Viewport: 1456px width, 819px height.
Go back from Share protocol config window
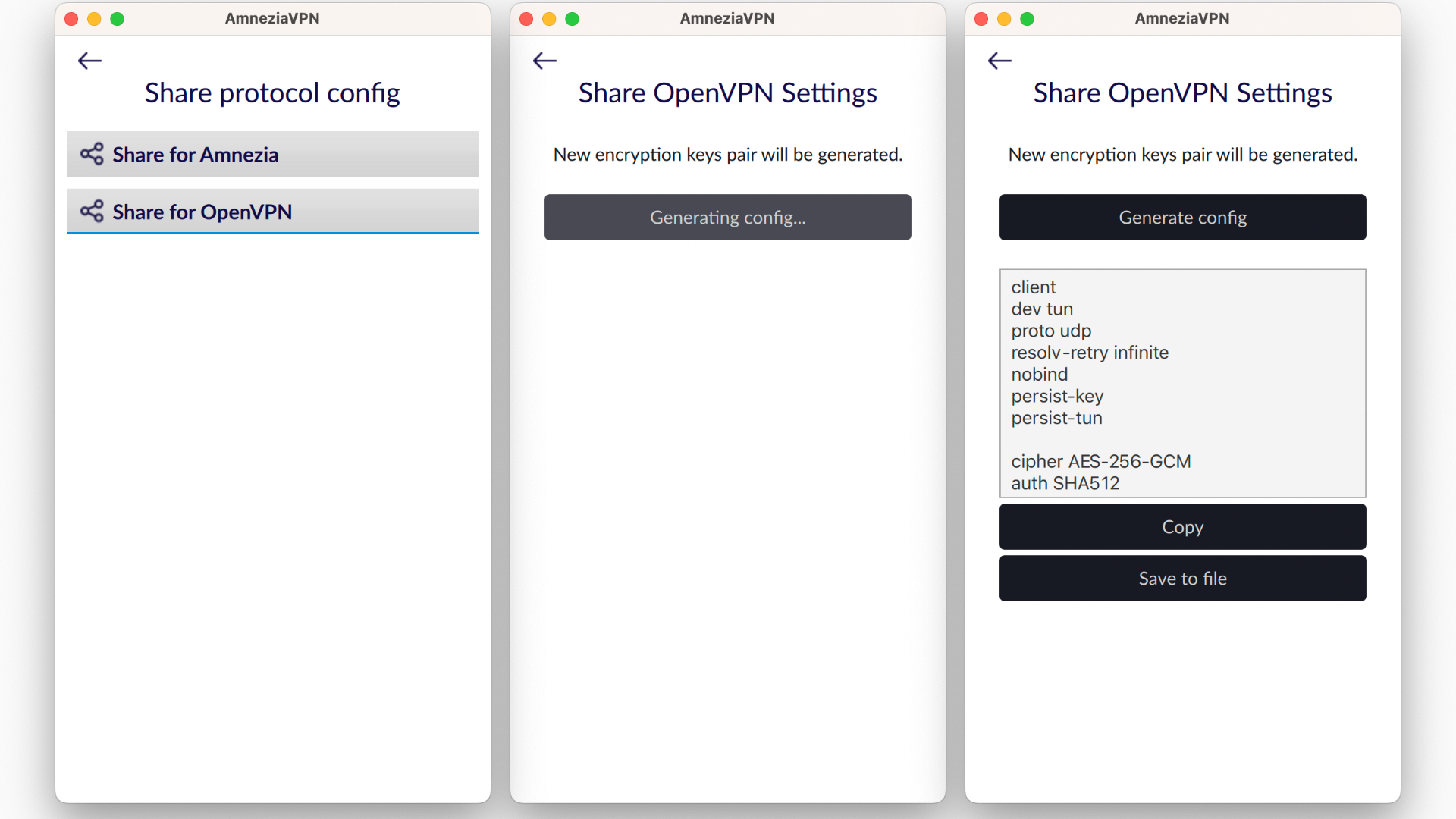[90, 61]
